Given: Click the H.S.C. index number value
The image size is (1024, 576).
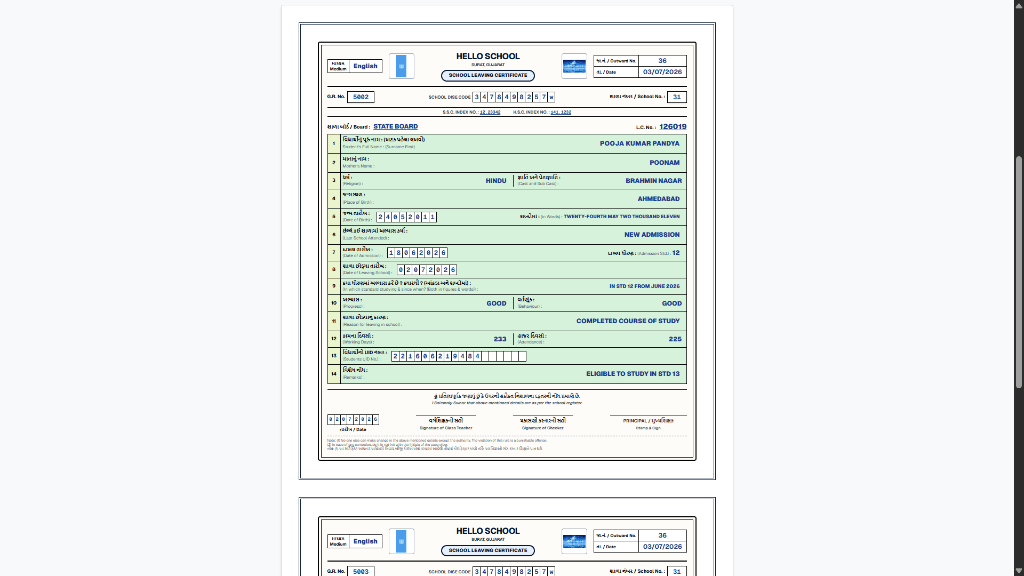Looking at the screenshot, I should pyautogui.click(x=560, y=112).
